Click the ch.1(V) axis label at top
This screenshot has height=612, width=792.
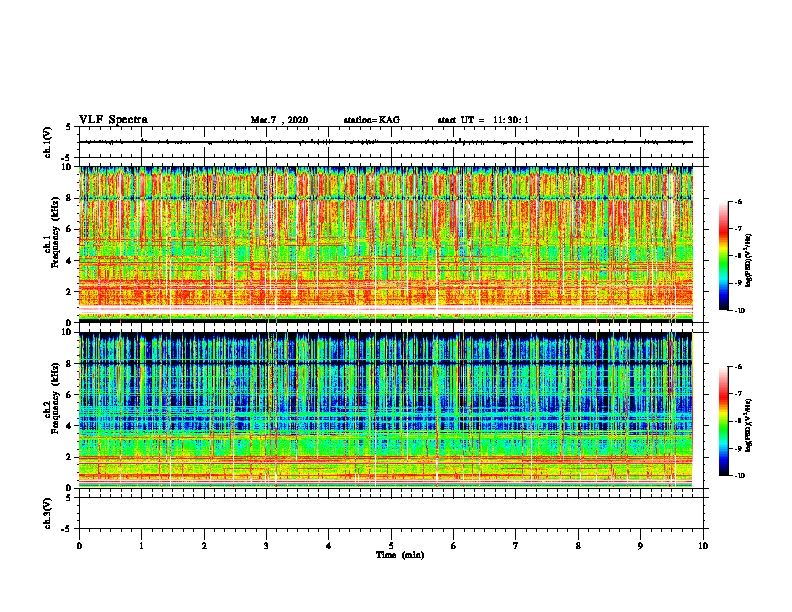coord(47,142)
